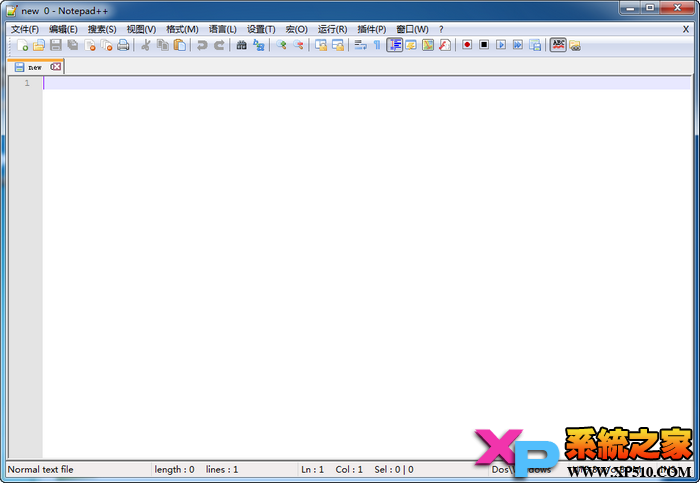Toggle show all characters pilcrow icon
This screenshot has width=700, height=483.
coord(377,45)
